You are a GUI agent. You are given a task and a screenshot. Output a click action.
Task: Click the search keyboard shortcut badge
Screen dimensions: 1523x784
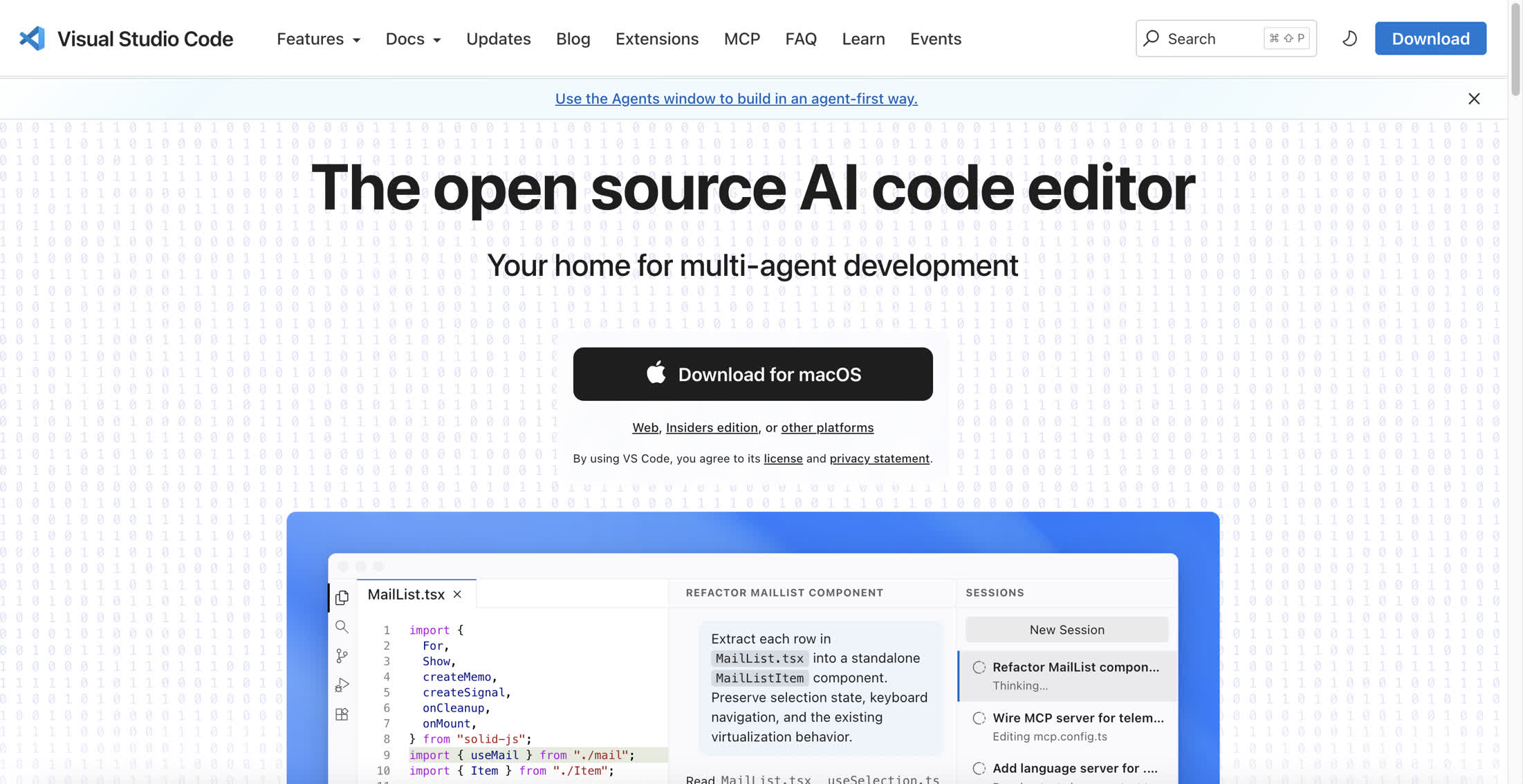[1286, 39]
